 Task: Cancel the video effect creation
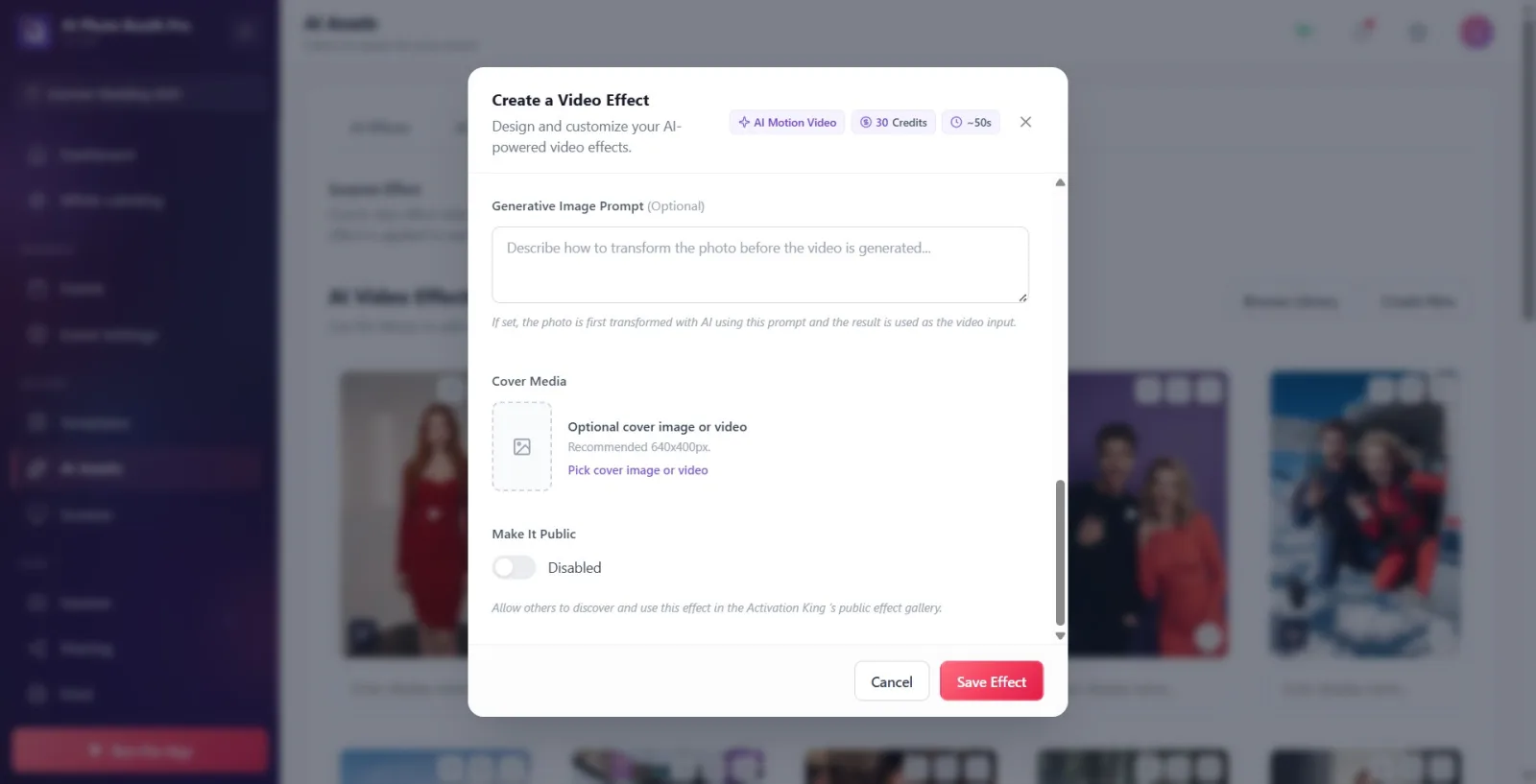click(x=892, y=681)
